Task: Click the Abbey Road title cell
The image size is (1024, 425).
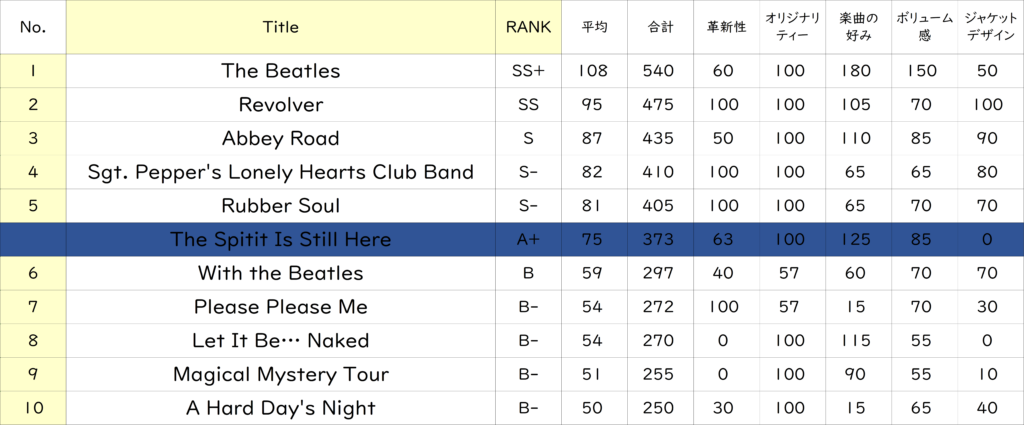Action: pos(280,138)
